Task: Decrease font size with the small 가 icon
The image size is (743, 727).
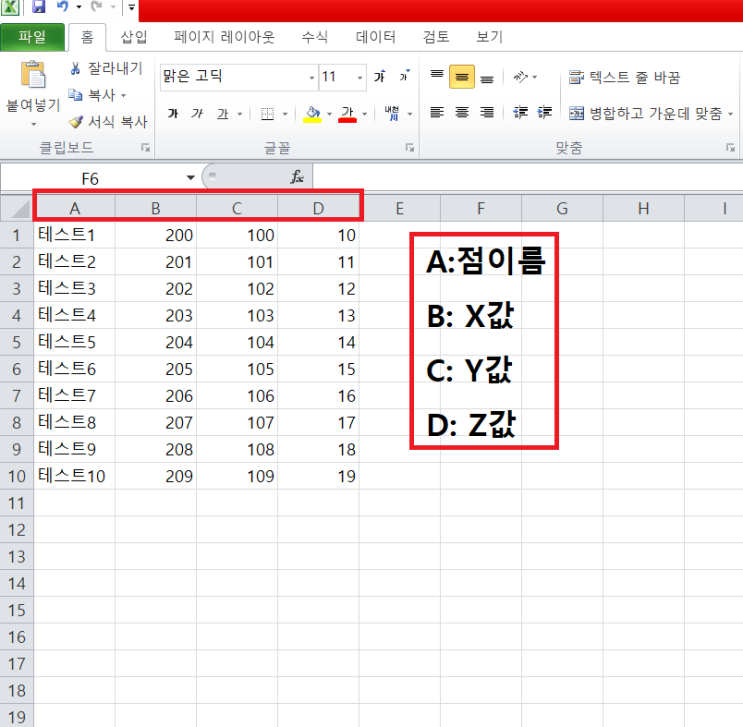Action: [x=404, y=76]
